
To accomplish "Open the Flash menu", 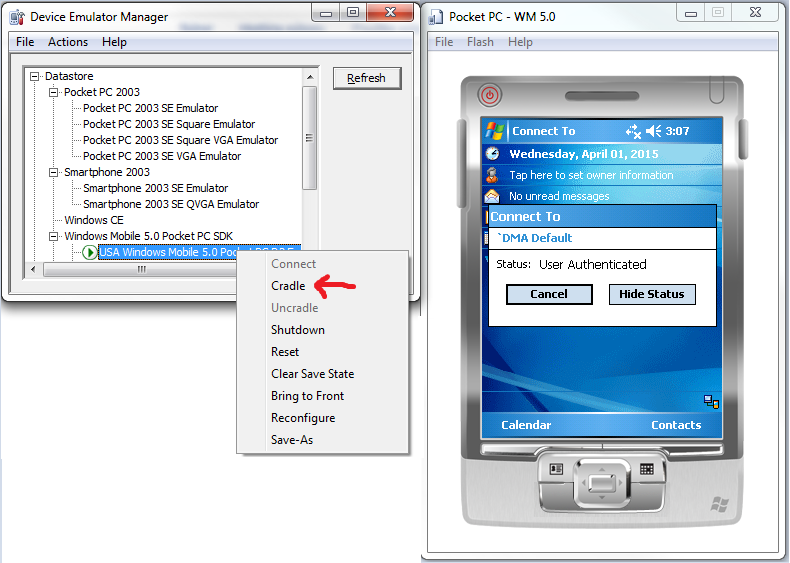I will coord(480,42).
